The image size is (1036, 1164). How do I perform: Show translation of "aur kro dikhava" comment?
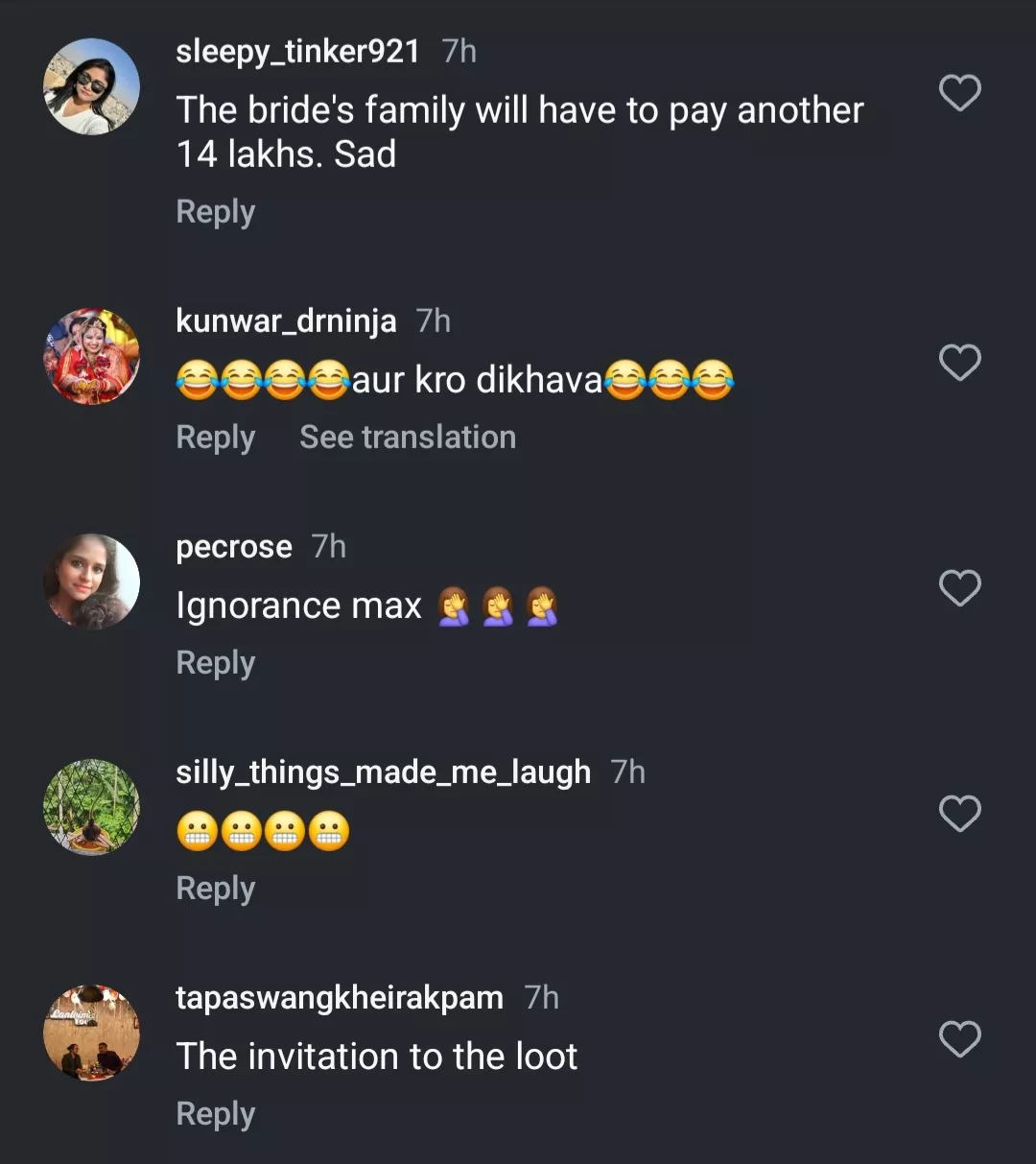(408, 438)
